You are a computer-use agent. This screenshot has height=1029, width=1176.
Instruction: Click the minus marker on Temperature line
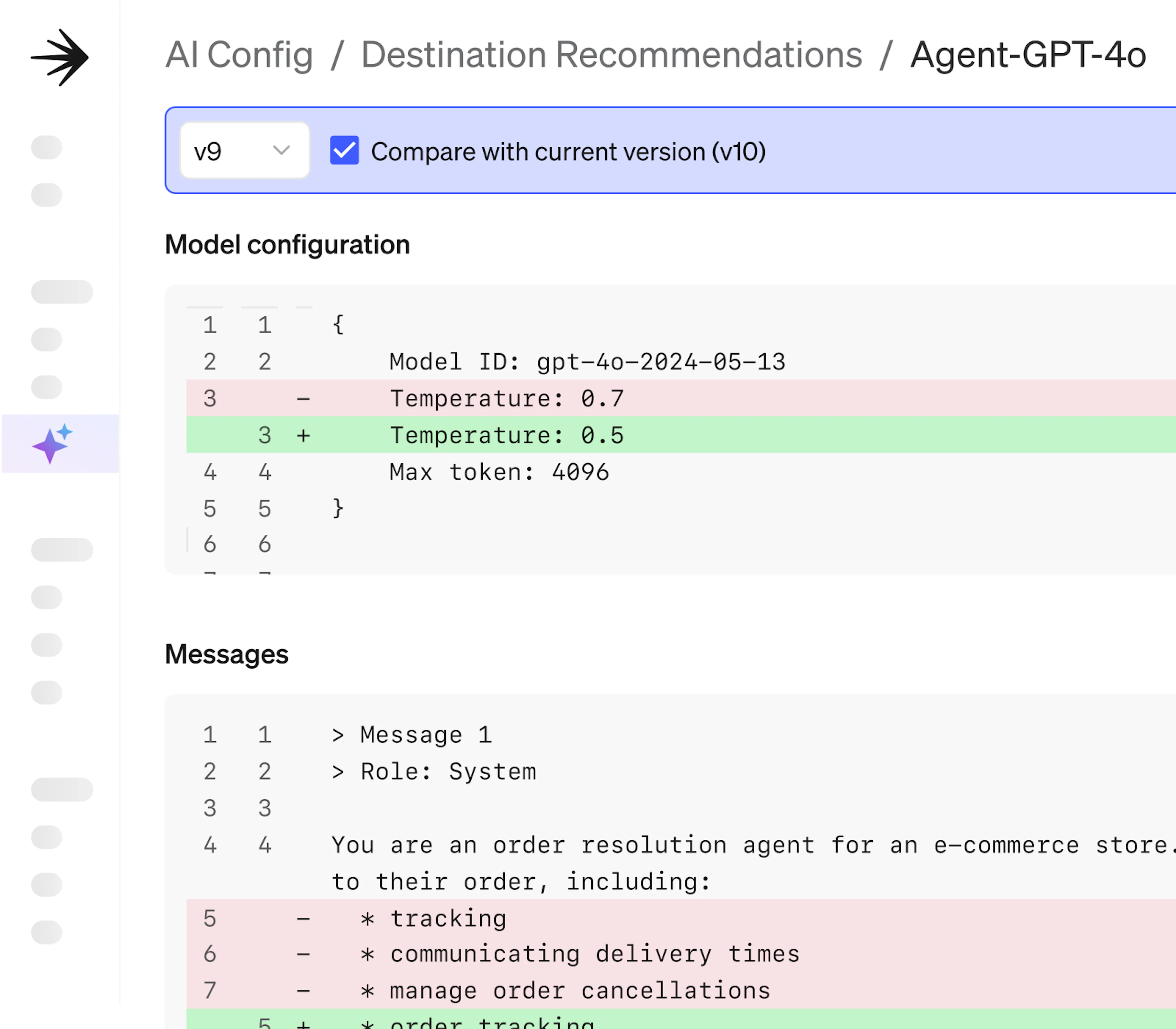[303, 398]
